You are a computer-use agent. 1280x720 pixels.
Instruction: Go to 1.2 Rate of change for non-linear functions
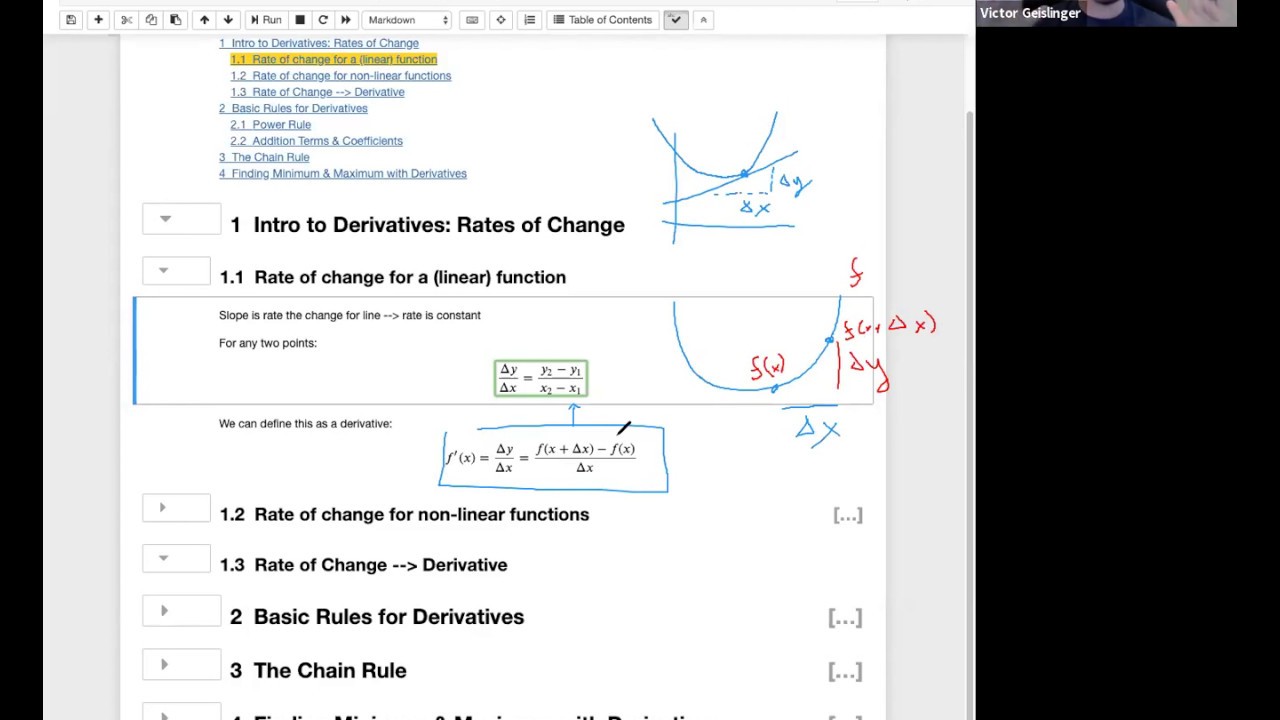click(x=340, y=76)
